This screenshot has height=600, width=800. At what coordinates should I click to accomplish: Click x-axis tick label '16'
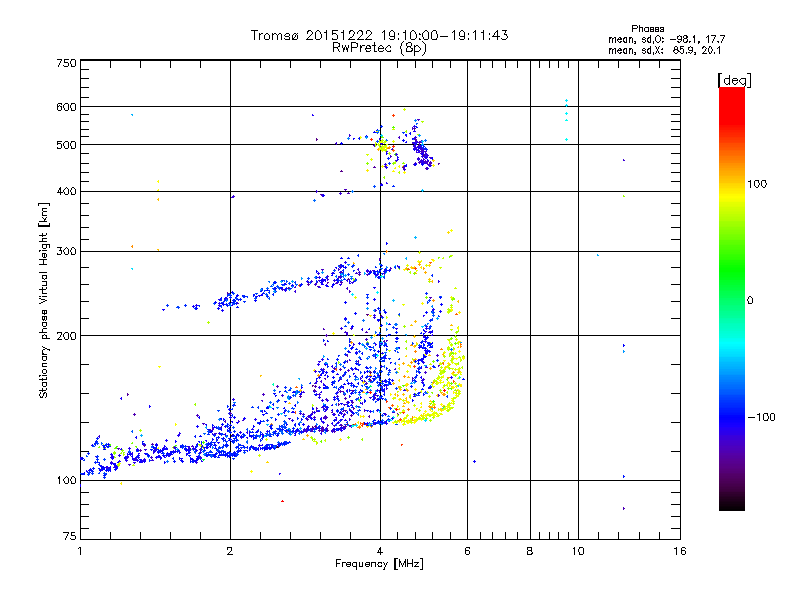[x=680, y=551]
